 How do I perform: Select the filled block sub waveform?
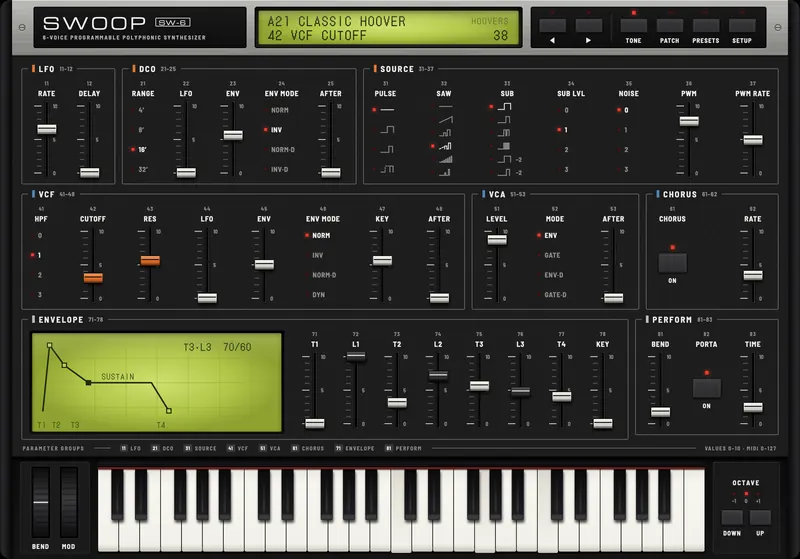pyautogui.click(x=504, y=146)
